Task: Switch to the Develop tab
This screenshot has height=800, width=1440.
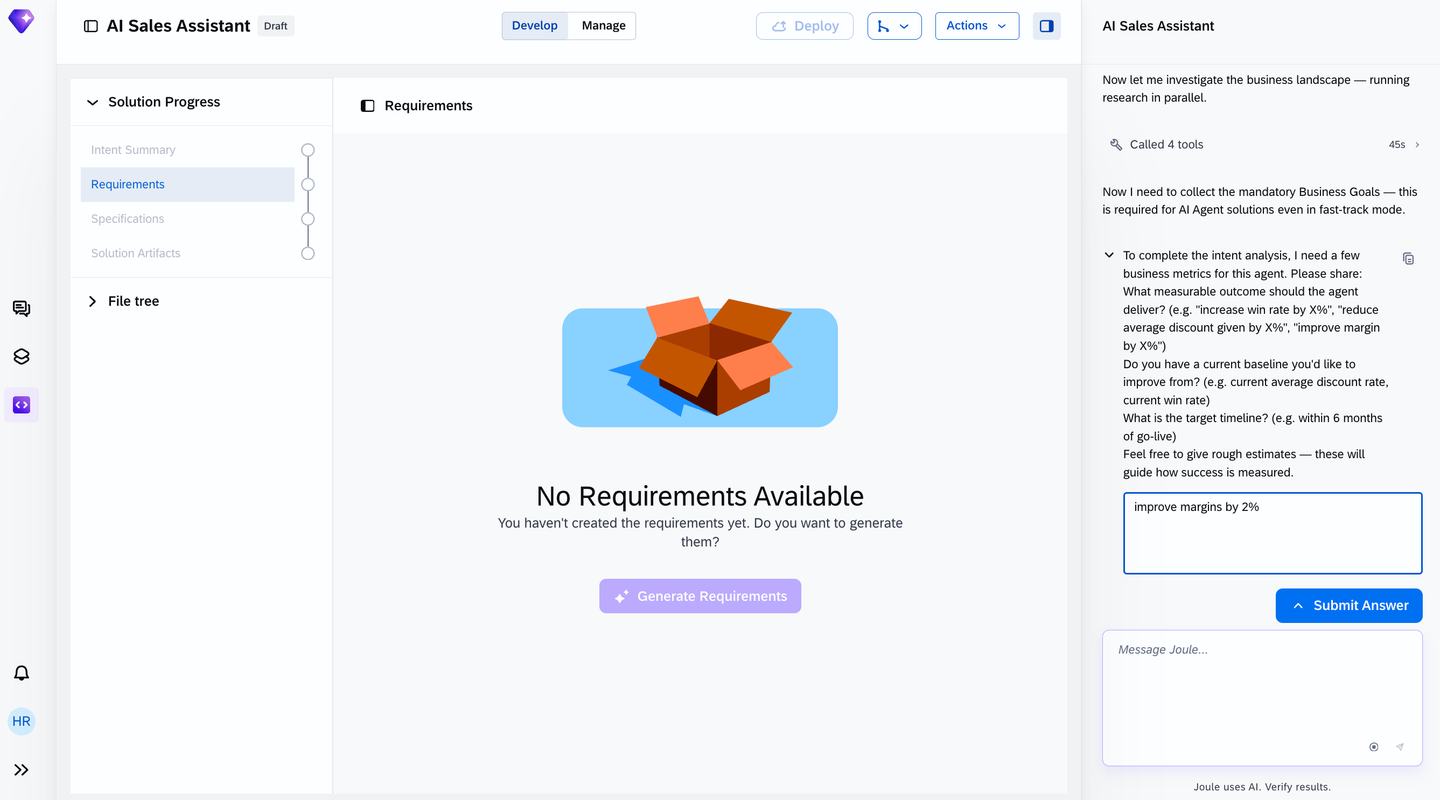Action: tap(535, 26)
